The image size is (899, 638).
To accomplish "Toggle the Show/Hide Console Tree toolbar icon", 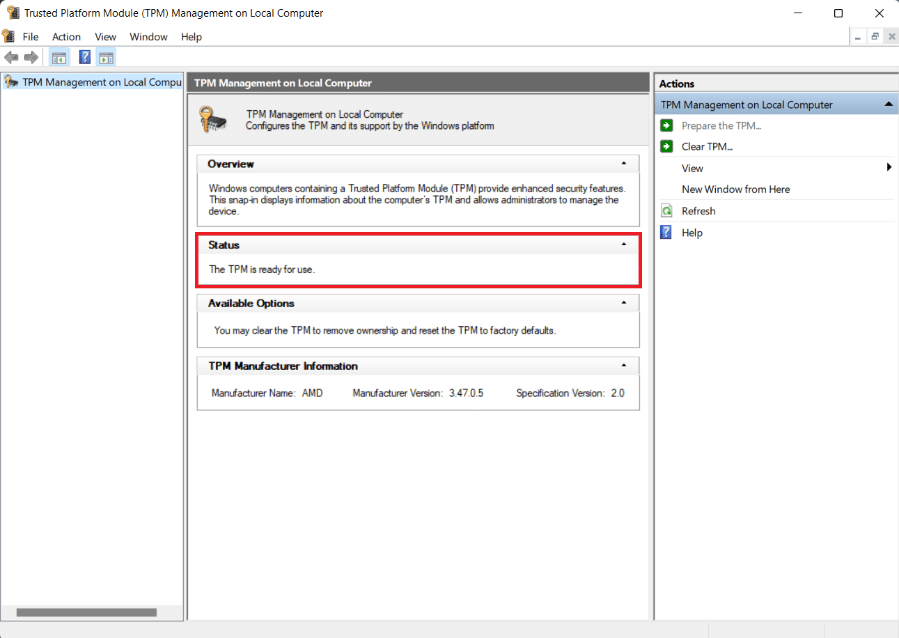I will (x=59, y=57).
